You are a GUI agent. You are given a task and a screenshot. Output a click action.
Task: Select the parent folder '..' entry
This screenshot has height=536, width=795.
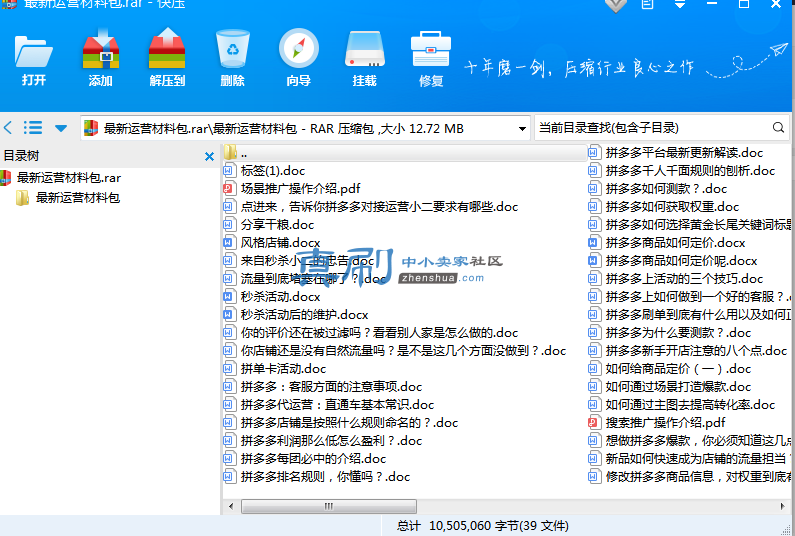[x=405, y=153]
